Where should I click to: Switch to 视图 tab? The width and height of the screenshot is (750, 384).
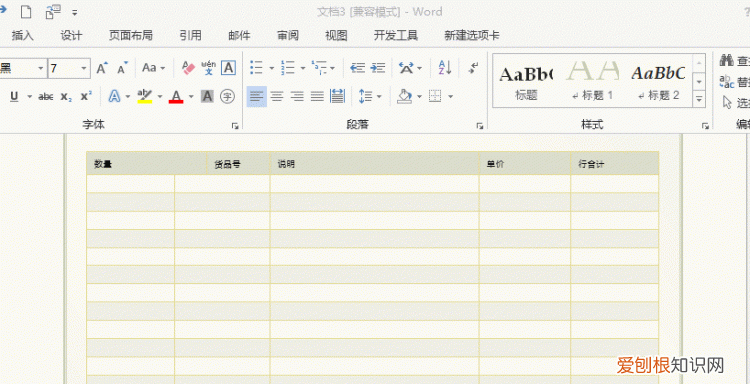[x=336, y=35]
